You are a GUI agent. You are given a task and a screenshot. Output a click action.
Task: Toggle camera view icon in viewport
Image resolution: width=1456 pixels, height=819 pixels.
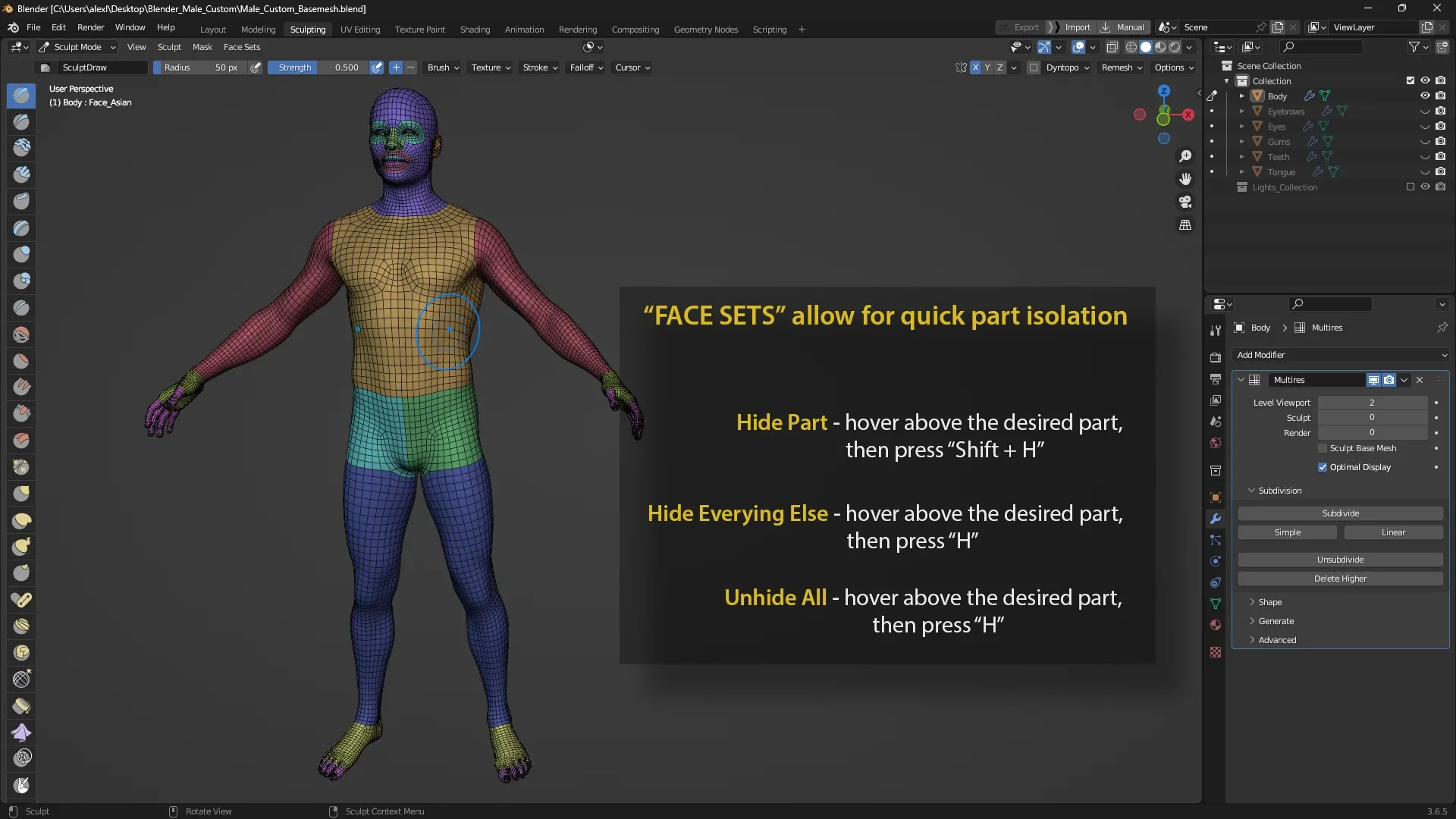tap(1185, 202)
